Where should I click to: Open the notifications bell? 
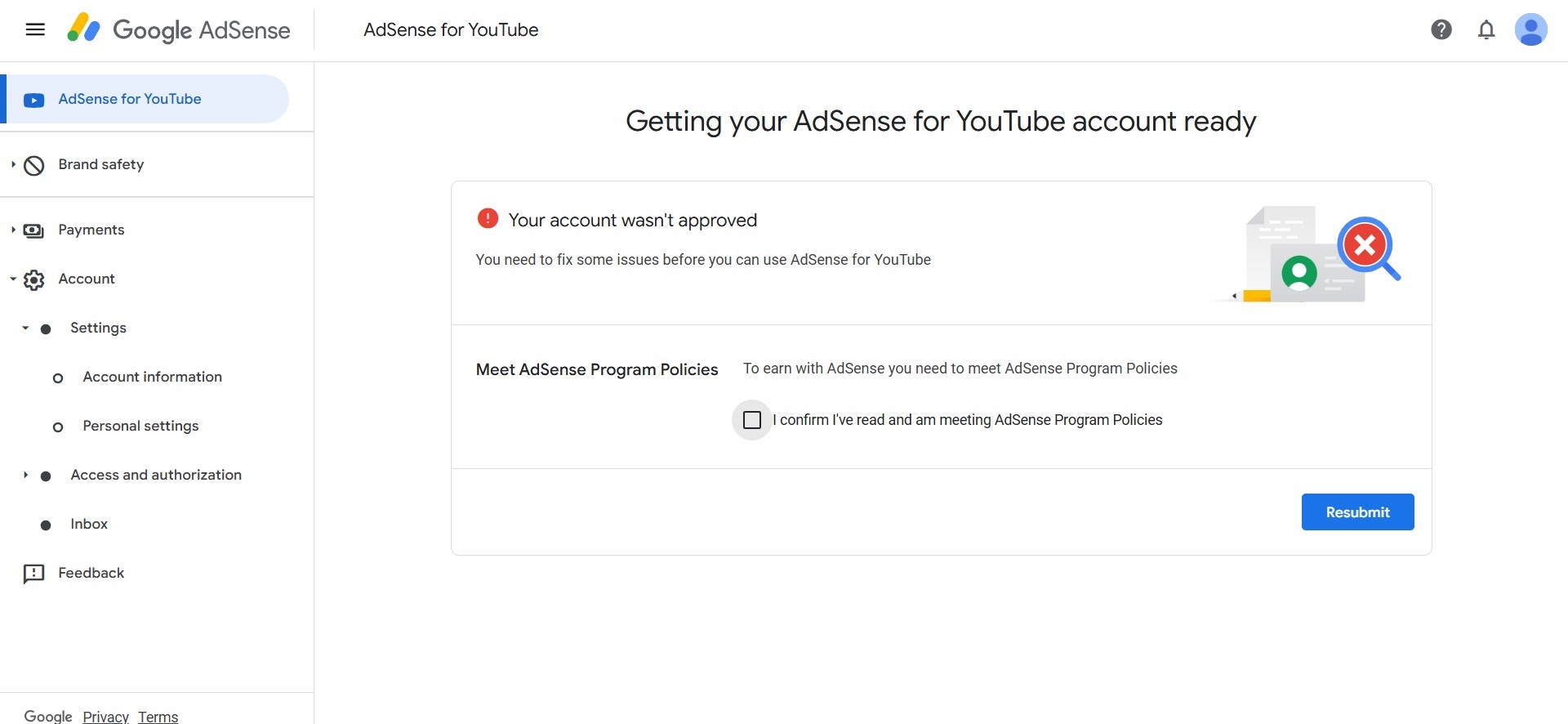tap(1486, 30)
